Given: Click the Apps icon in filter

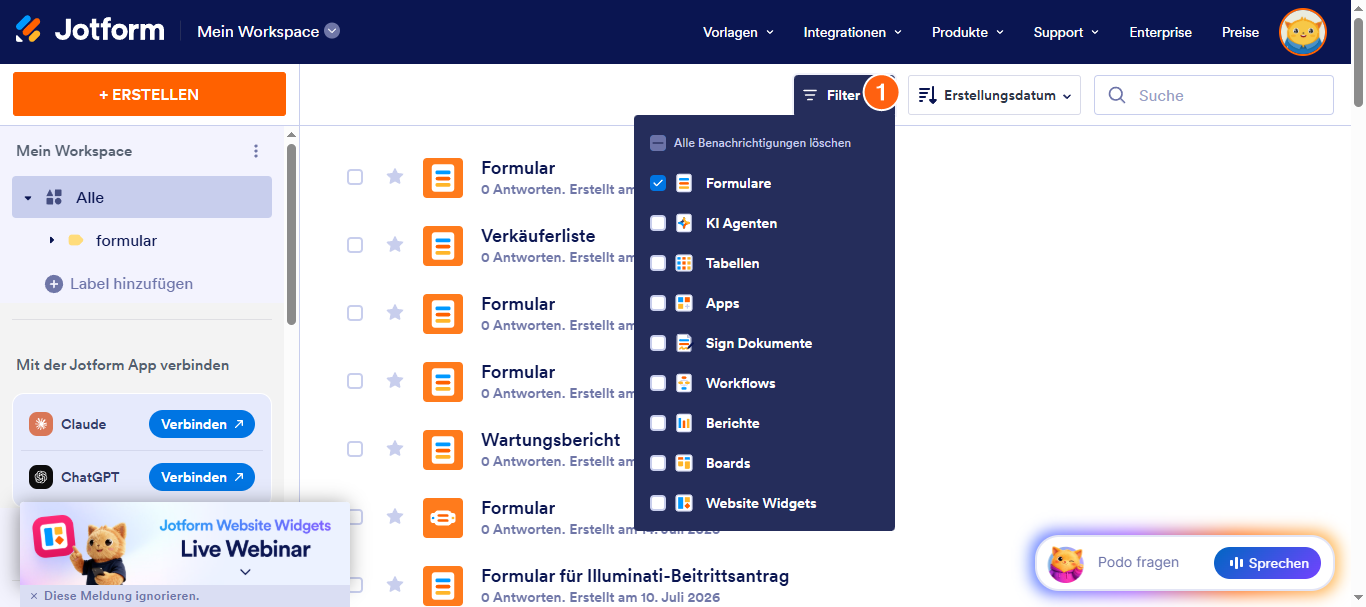Looking at the screenshot, I should [x=684, y=303].
